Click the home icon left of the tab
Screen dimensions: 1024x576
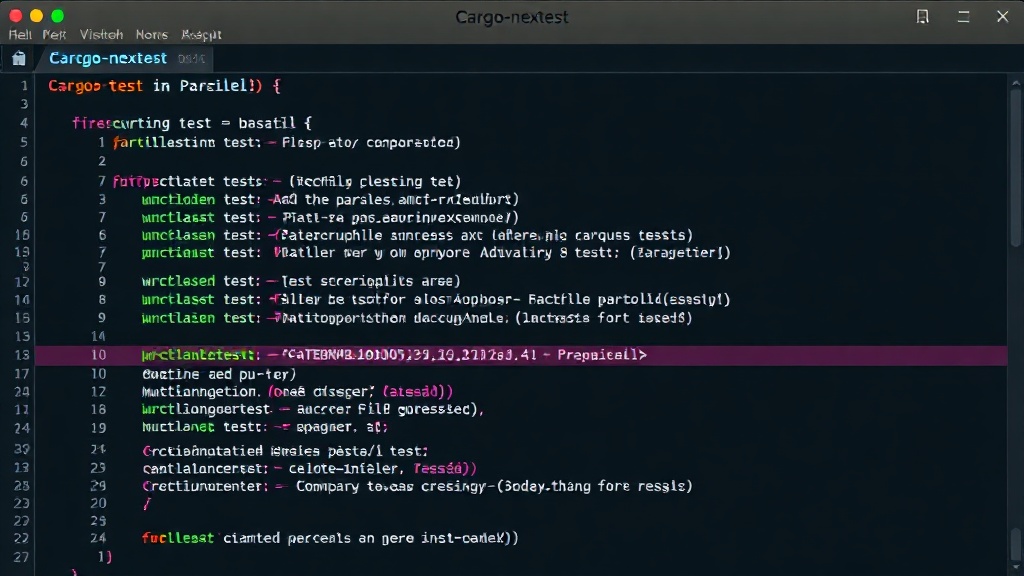point(19,59)
